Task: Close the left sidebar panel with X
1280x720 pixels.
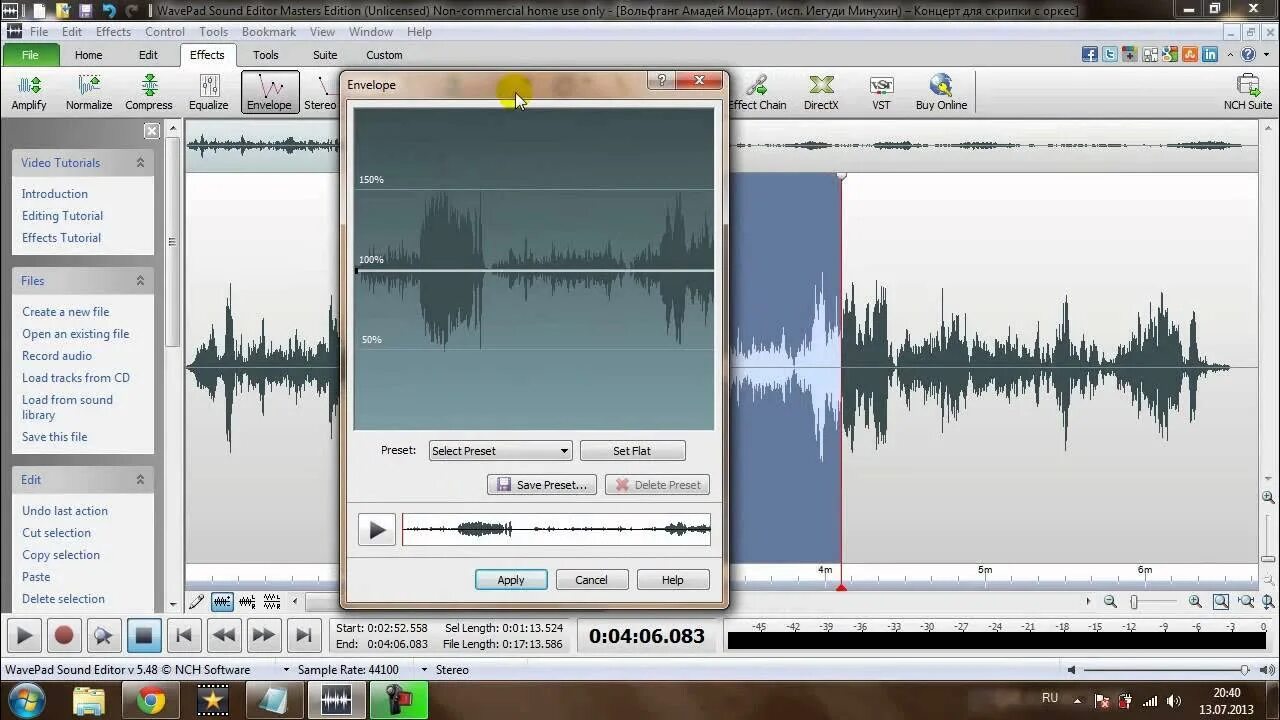Action: (152, 131)
